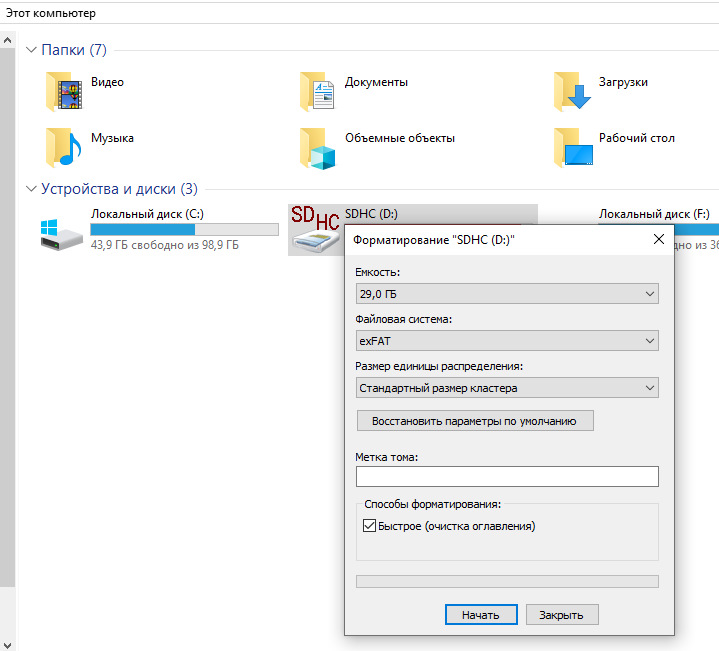The height and width of the screenshot is (651, 719).
Task: Click the C: drive usage bar
Action: point(184,229)
